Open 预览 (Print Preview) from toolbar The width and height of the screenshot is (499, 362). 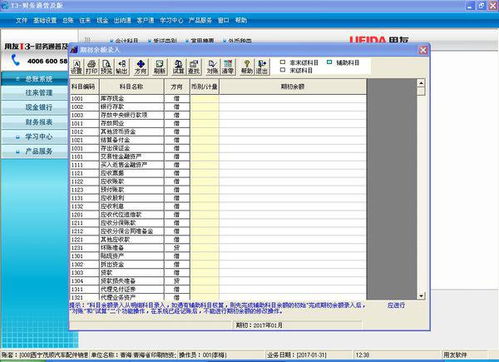pyautogui.click(x=106, y=67)
